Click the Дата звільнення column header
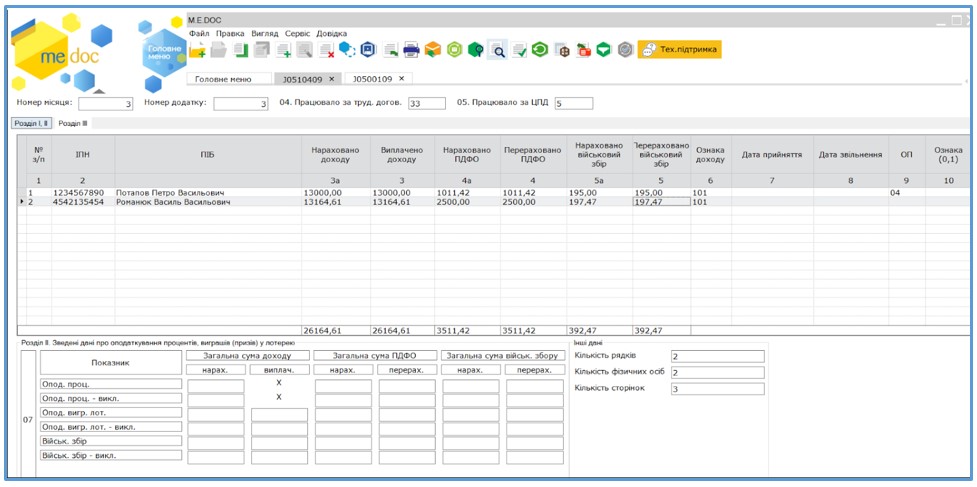The height and width of the screenshot is (487, 977). (x=851, y=154)
